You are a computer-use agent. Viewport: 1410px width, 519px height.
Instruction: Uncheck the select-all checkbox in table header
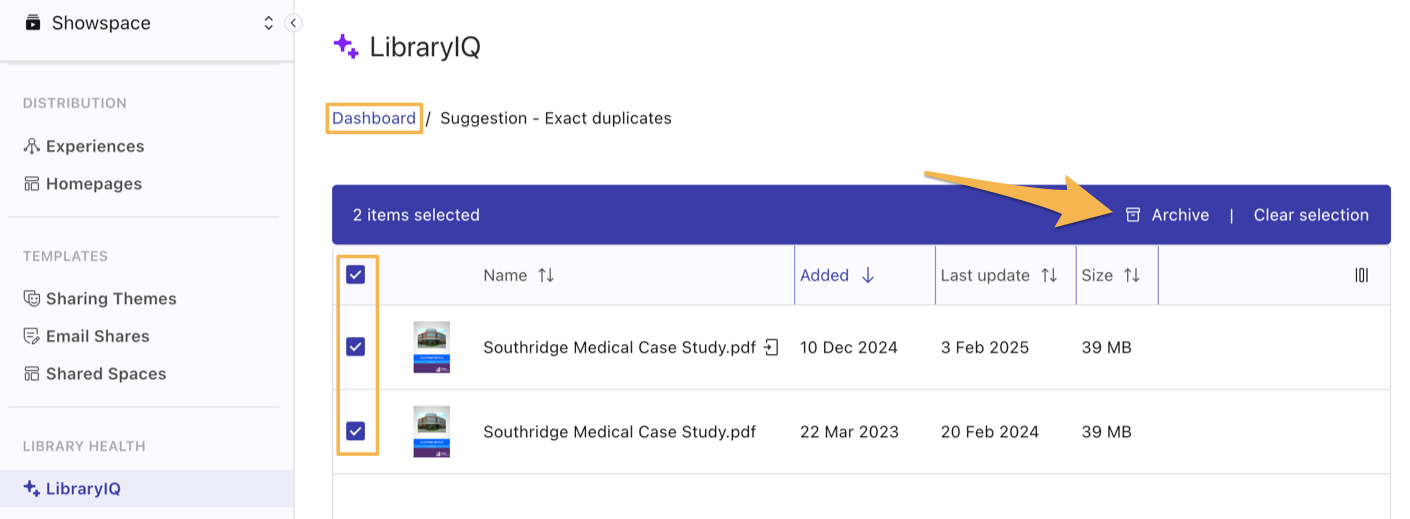coord(356,275)
